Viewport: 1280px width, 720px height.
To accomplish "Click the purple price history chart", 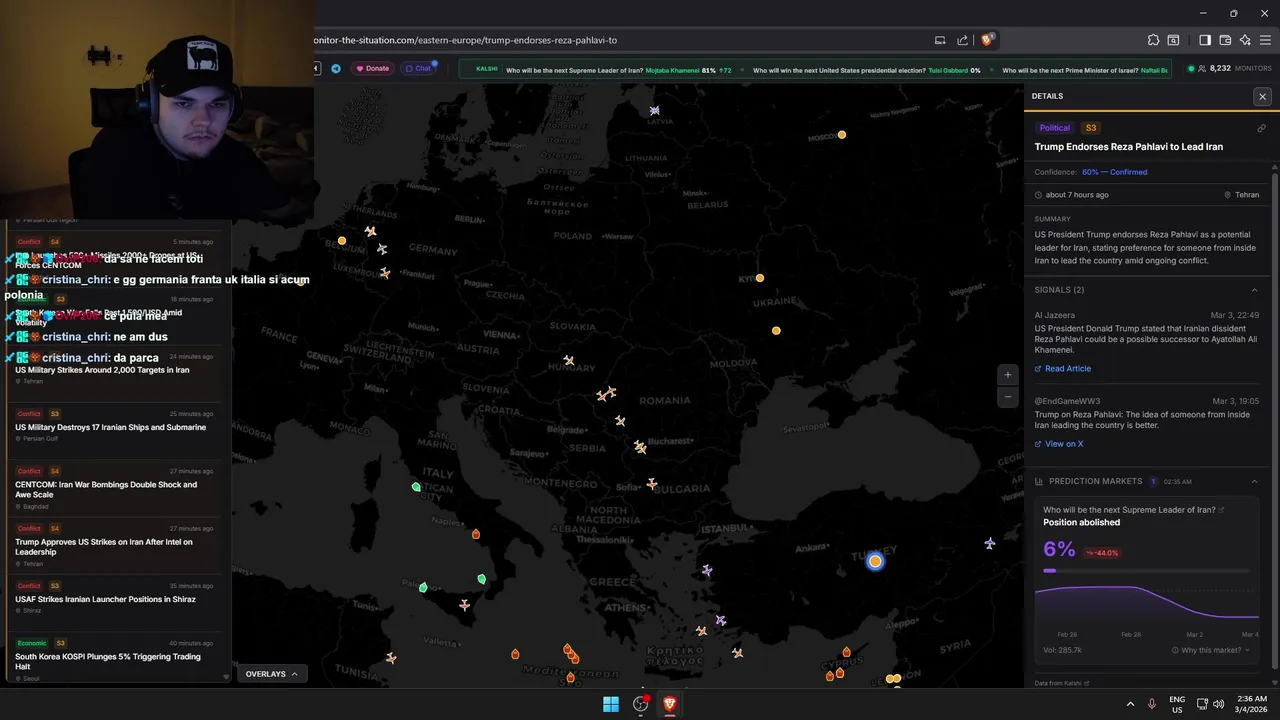I will (1146, 603).
